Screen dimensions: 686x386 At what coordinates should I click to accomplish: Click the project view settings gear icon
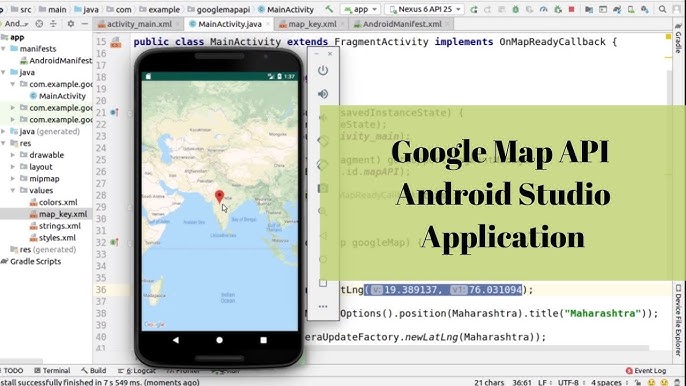coord(70,24)
